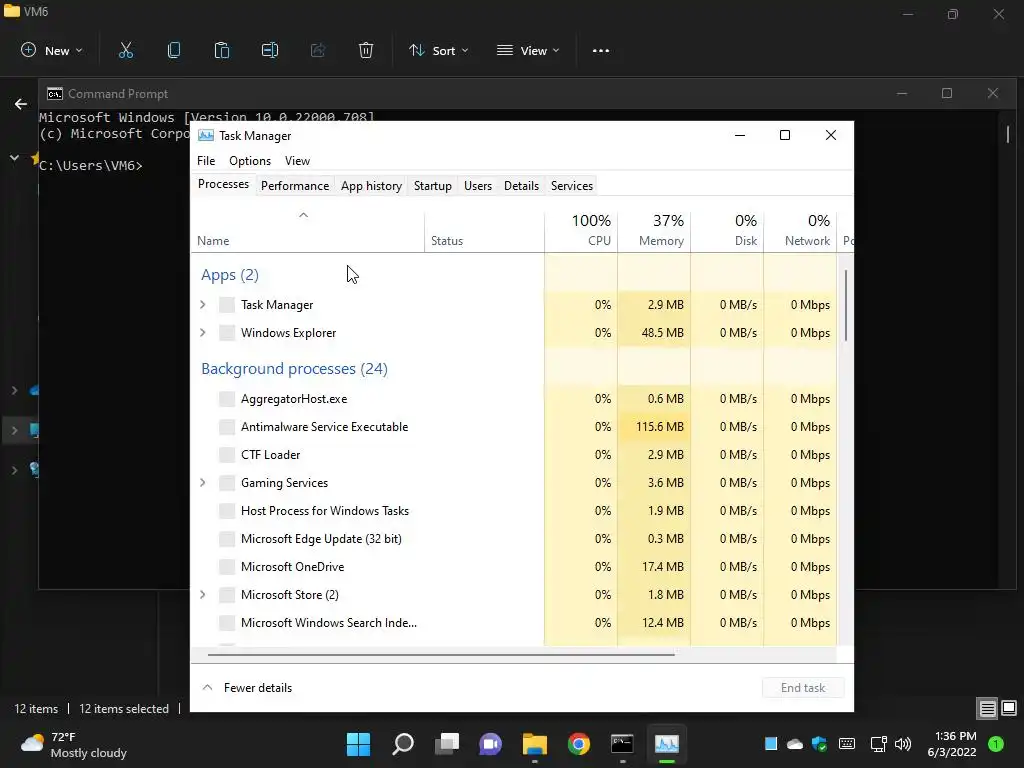Sort processes by Disk column header

point(727,231)
